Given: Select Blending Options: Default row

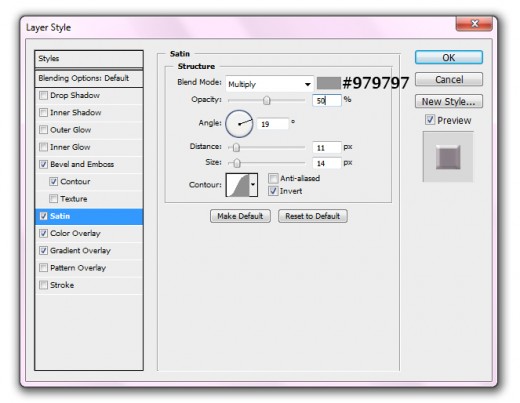Looking at the screenshot, I should point(89,79).
